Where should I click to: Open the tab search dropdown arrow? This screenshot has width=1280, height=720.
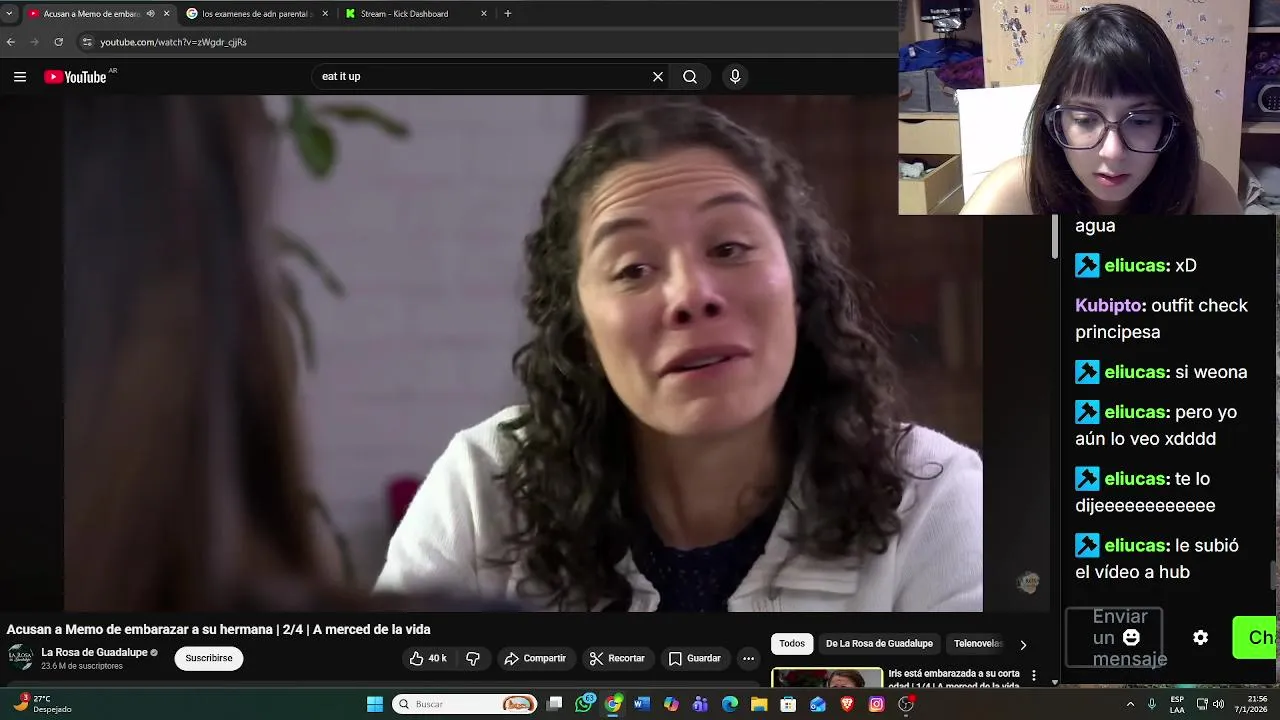tap(9, 14)
